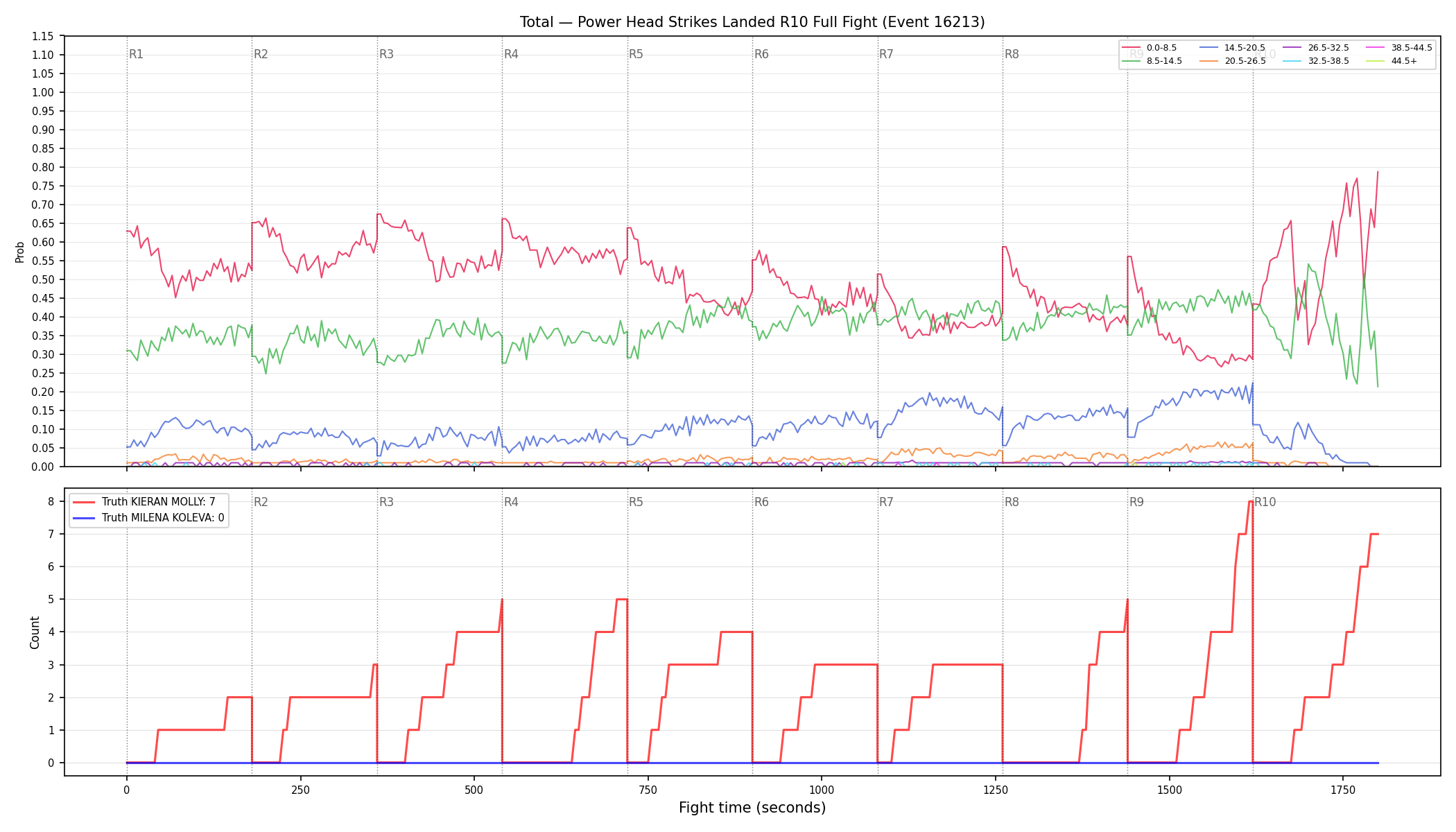The width and height of the screenshot is (1456, 832).
Task: Click the 1000 tick on time axis
Action: coord(822,790)
